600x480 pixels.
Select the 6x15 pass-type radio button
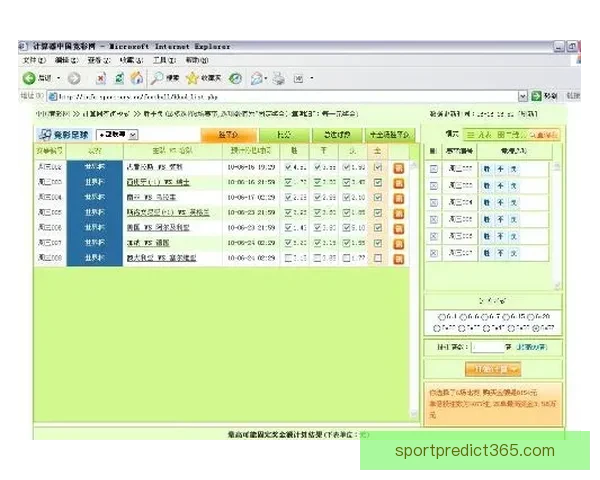(506, 317)
